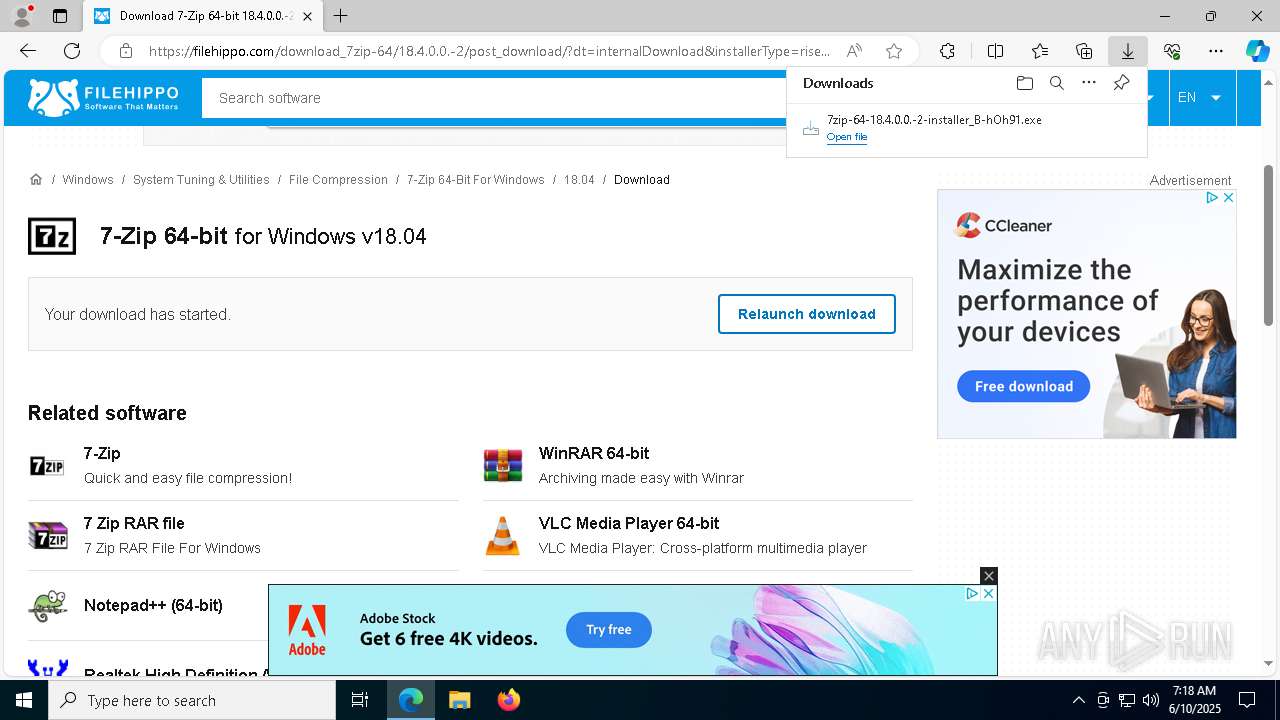Open Notepad++ (64-bit) link
1280x720 pixels.
click(x=153, y=605)
